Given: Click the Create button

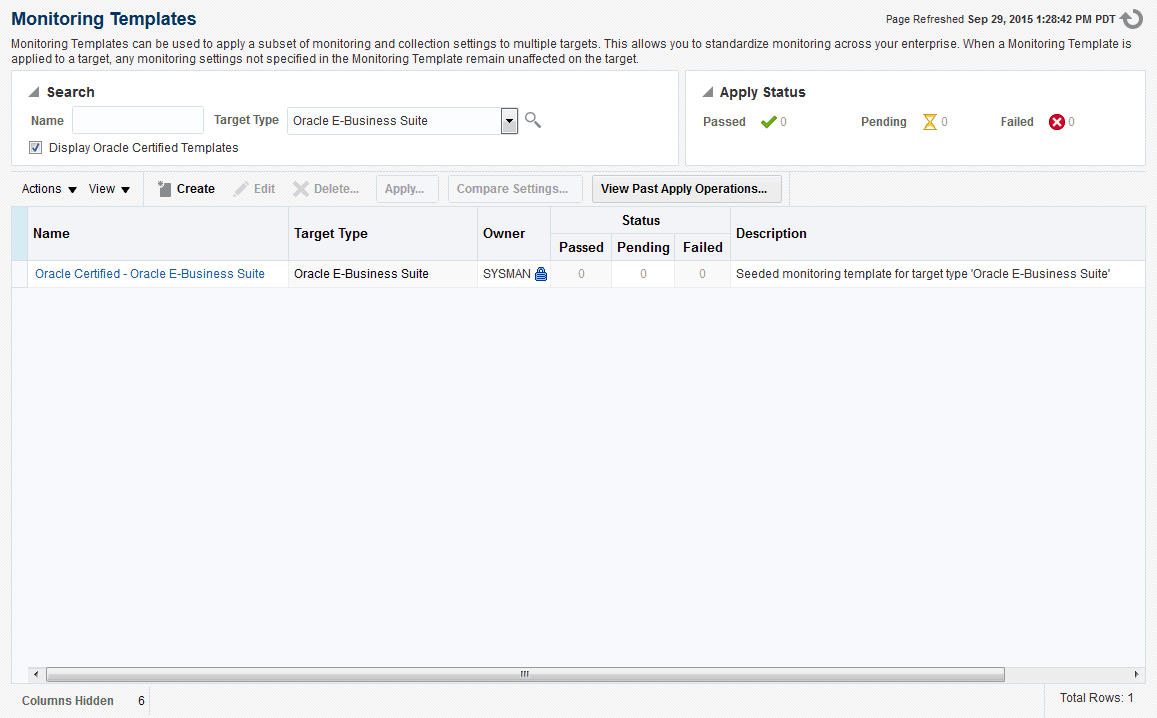Looking at the screenshot, I should (x=187, y=189).
